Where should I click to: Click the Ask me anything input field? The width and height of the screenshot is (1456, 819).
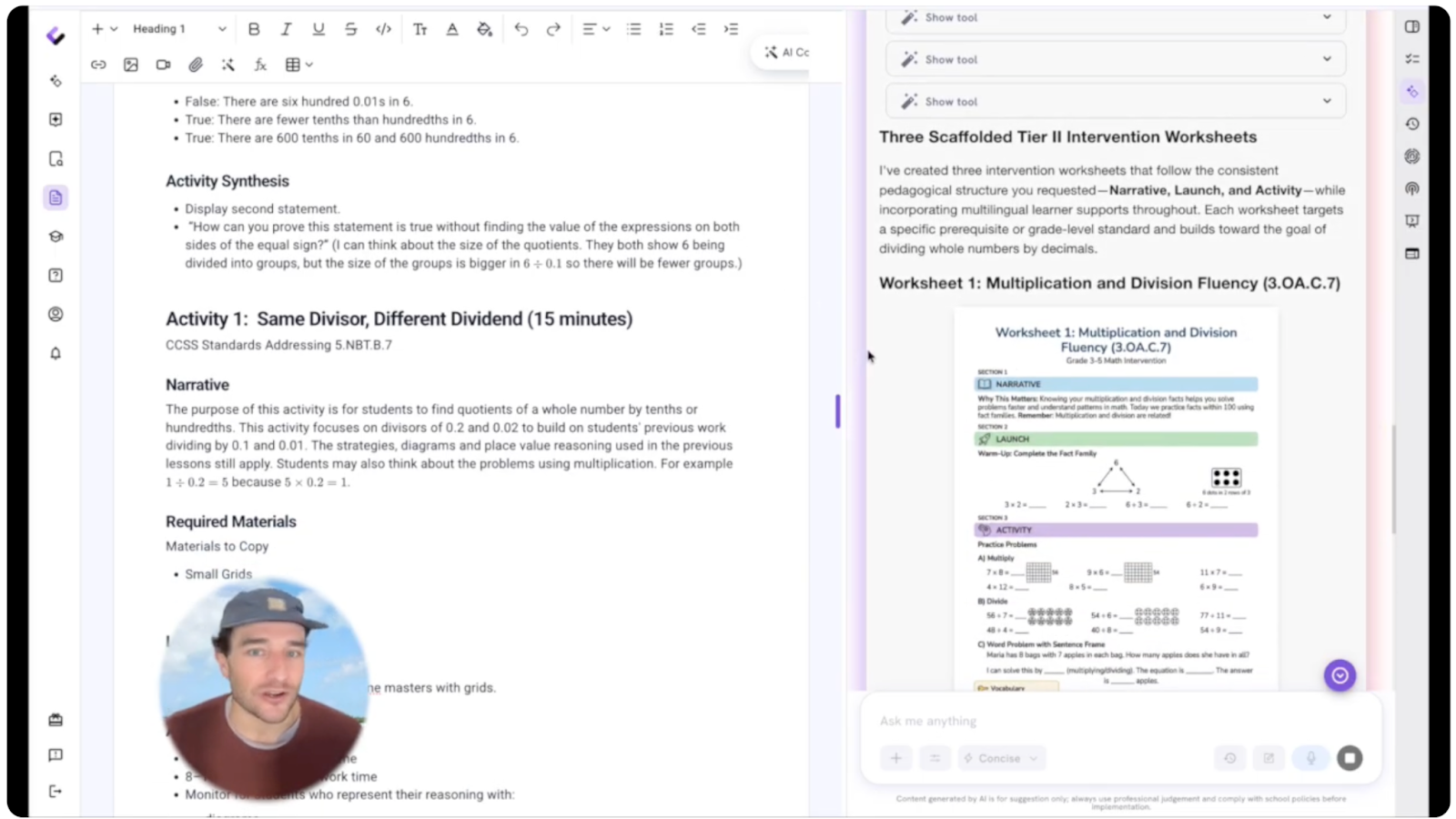pyautogui.click(x=1001, y=720)
